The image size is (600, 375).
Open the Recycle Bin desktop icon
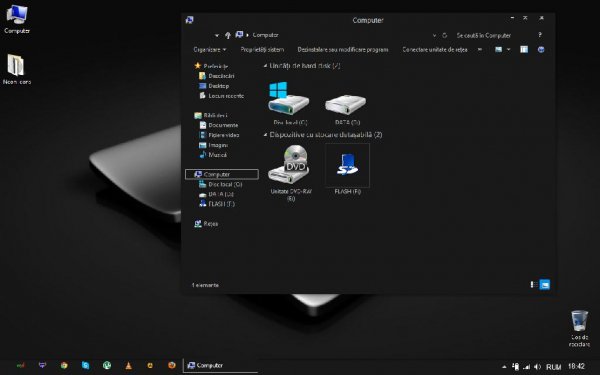579,328
